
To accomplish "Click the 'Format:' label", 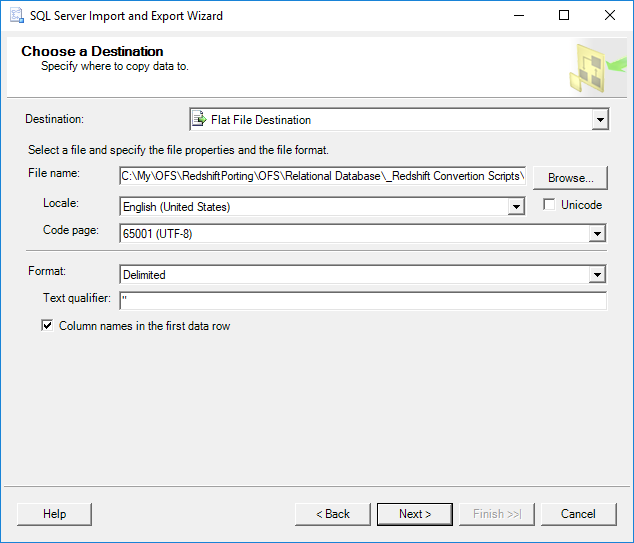I will coord(47,271).
